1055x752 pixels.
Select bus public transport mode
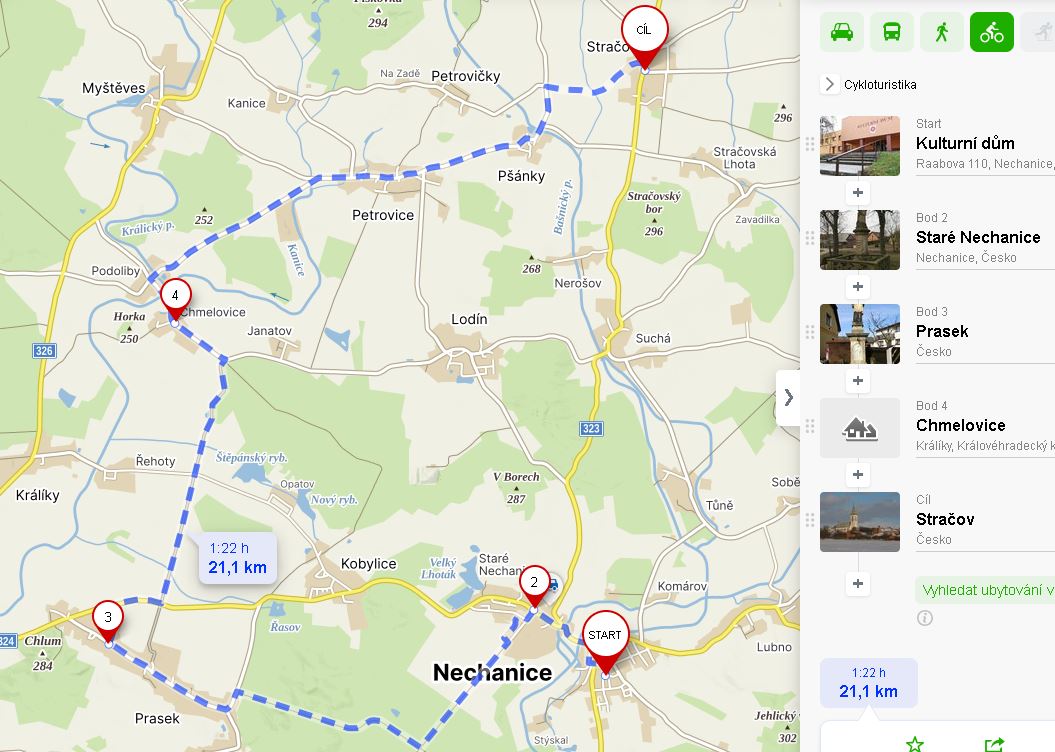[892, 32]
